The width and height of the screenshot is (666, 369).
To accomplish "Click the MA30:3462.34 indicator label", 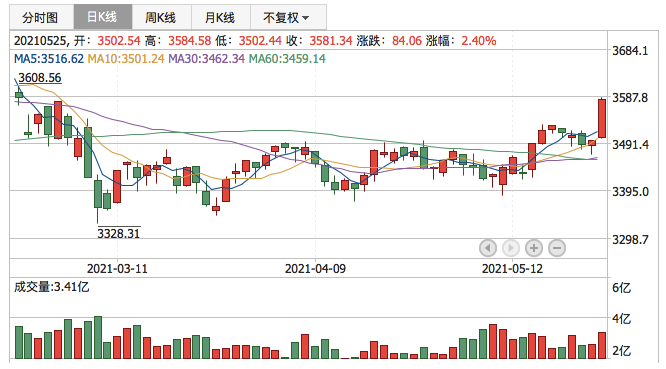I will (x=206, y=59).
